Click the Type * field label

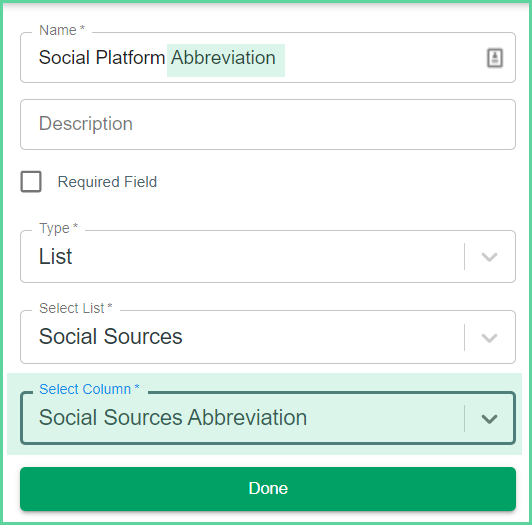click(58, 228)
